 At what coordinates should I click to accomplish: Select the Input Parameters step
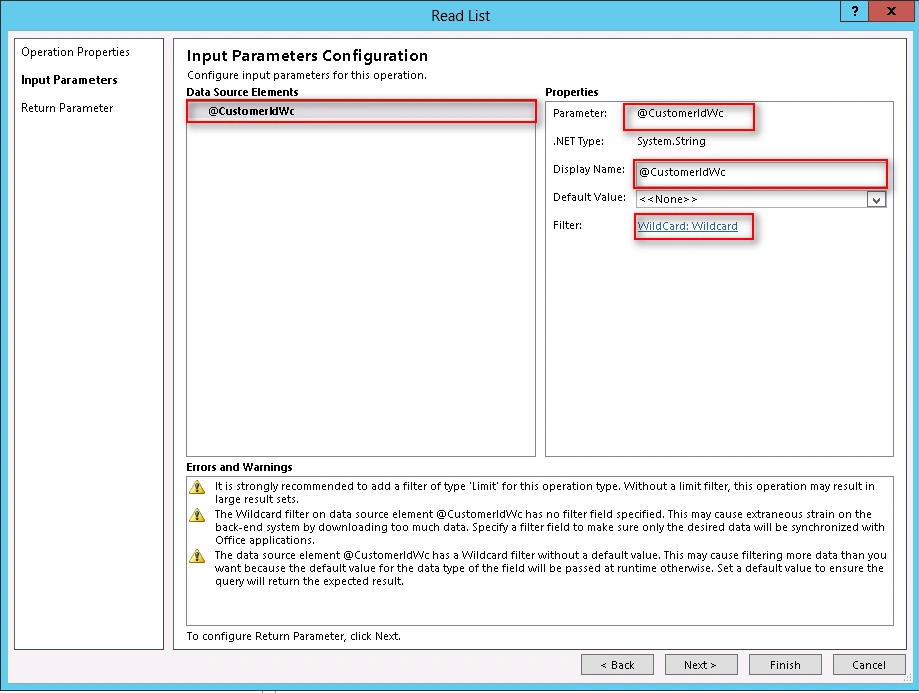[69, 80]
